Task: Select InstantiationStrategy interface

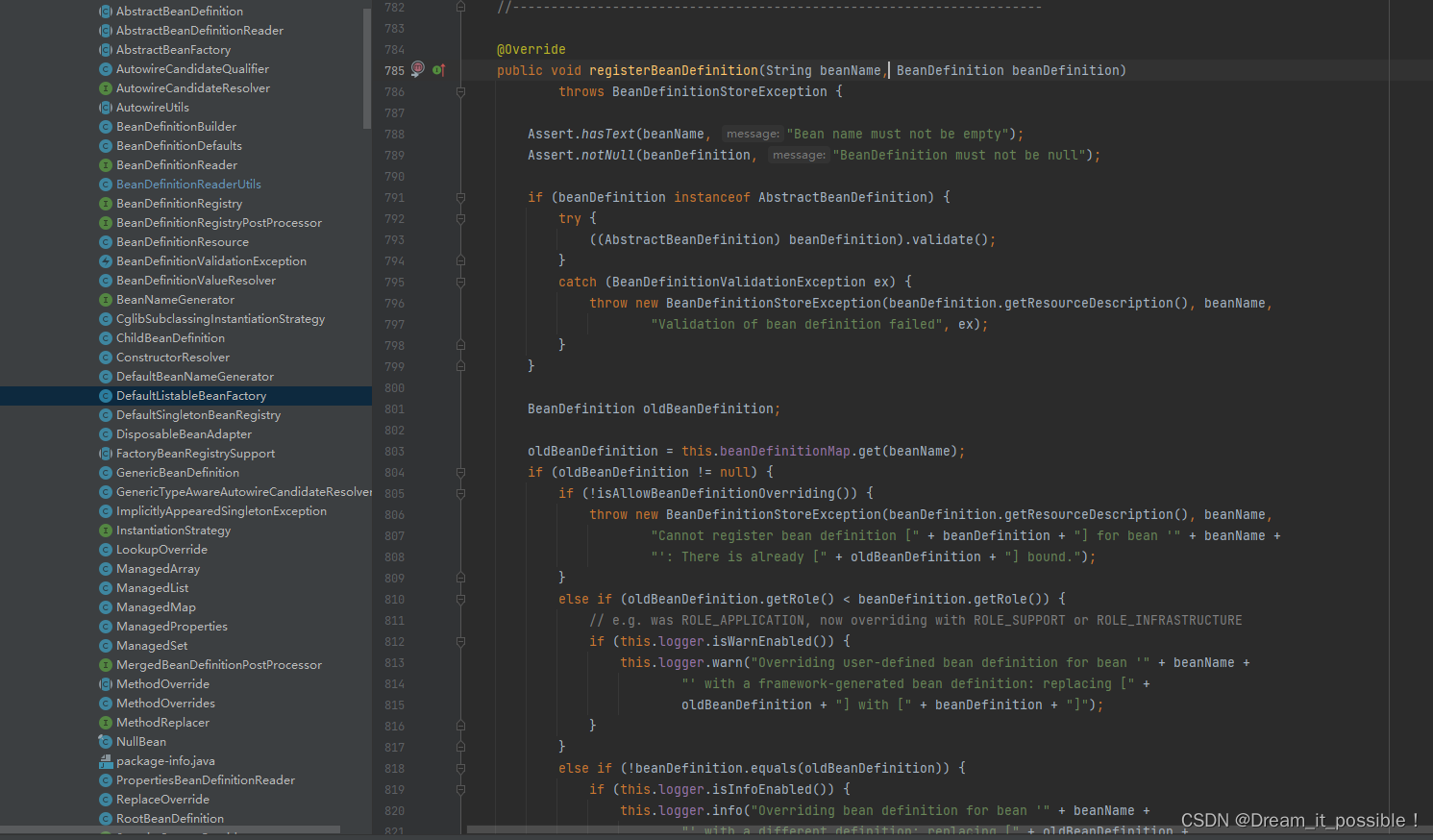Action: click(173, 531)
